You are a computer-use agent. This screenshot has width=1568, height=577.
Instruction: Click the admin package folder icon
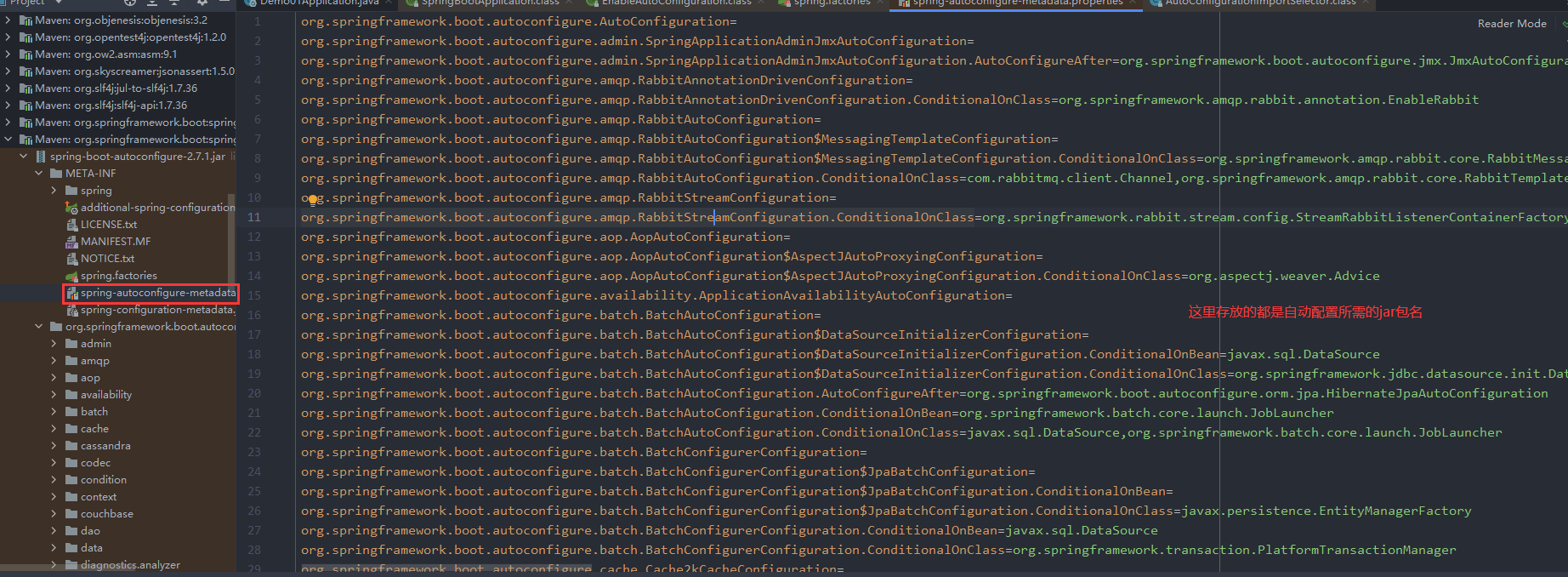coord(71,344)
